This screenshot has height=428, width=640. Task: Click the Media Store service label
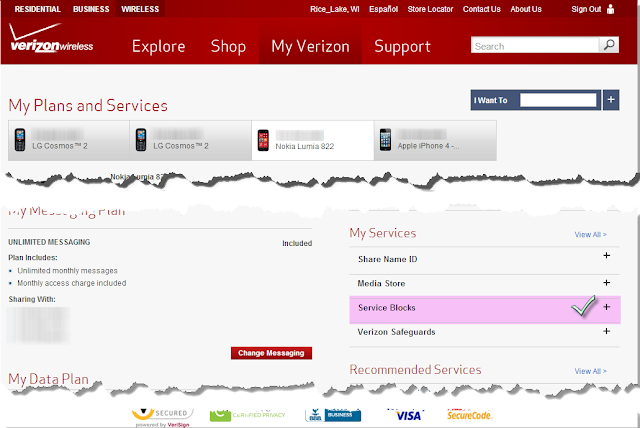[381, 283]
